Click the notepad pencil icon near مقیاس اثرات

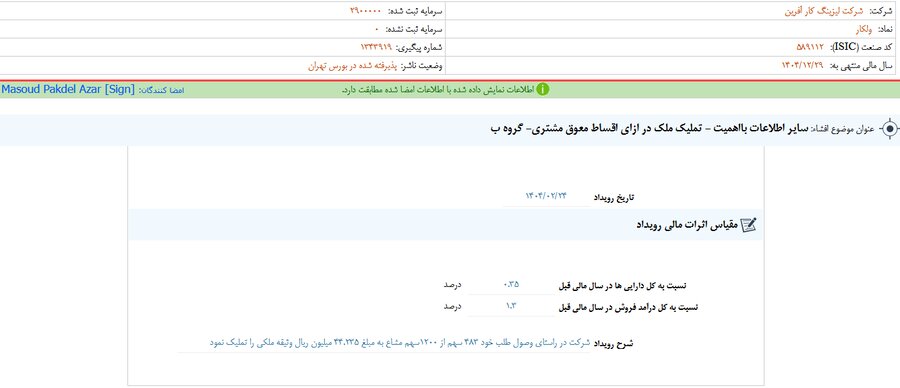(x=748, y=225)
